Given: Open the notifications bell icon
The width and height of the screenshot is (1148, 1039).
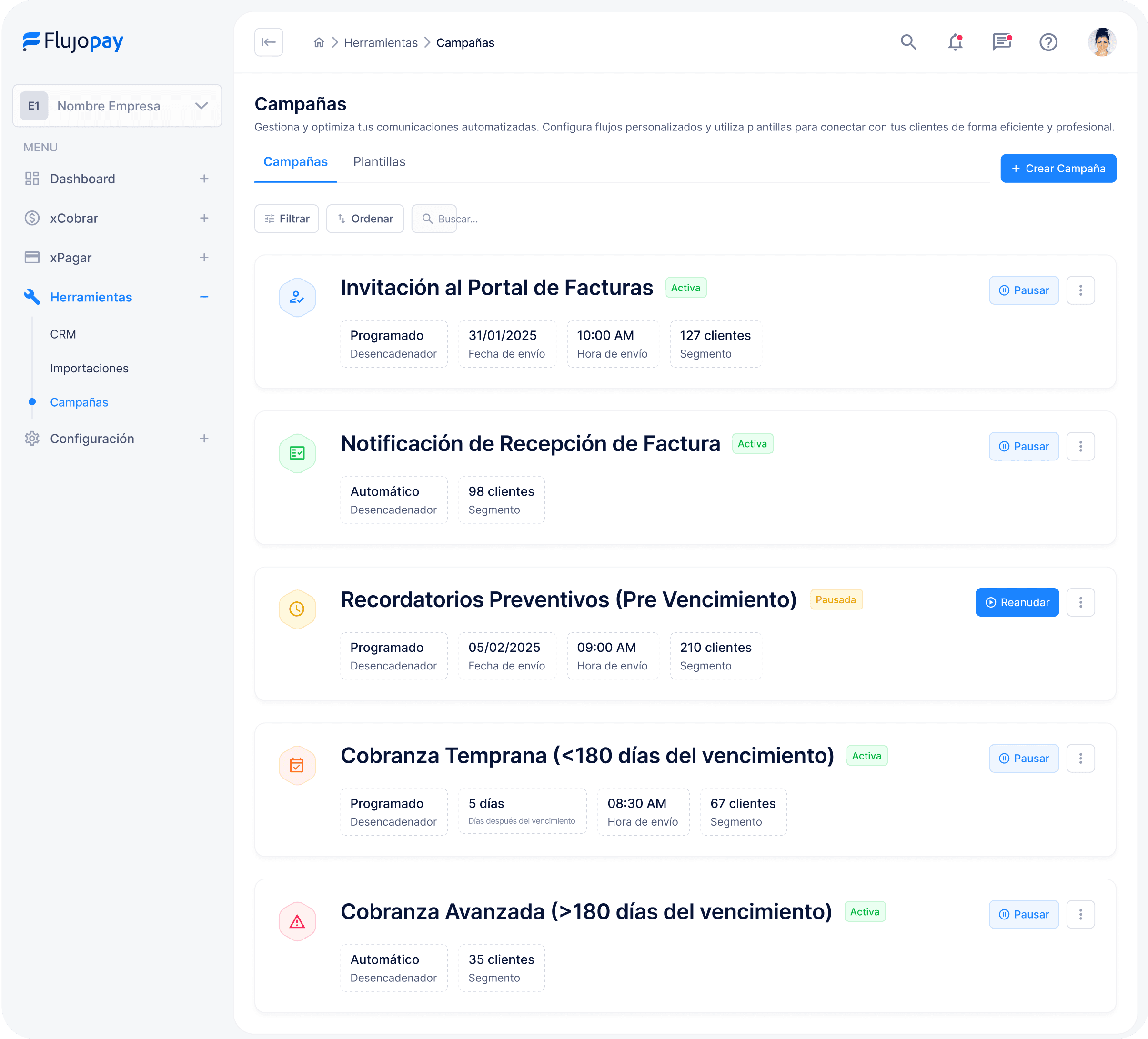Looking at the screenshot, I should [955, 42].
